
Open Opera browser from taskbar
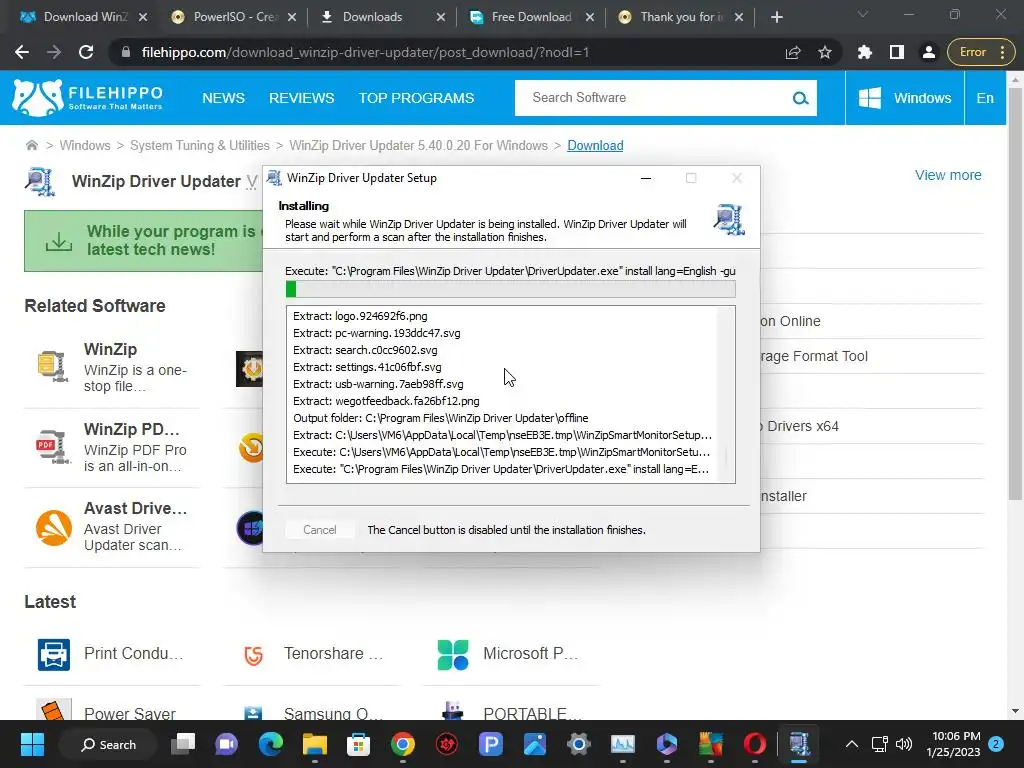pyautogui.click(x=754, y=744)
